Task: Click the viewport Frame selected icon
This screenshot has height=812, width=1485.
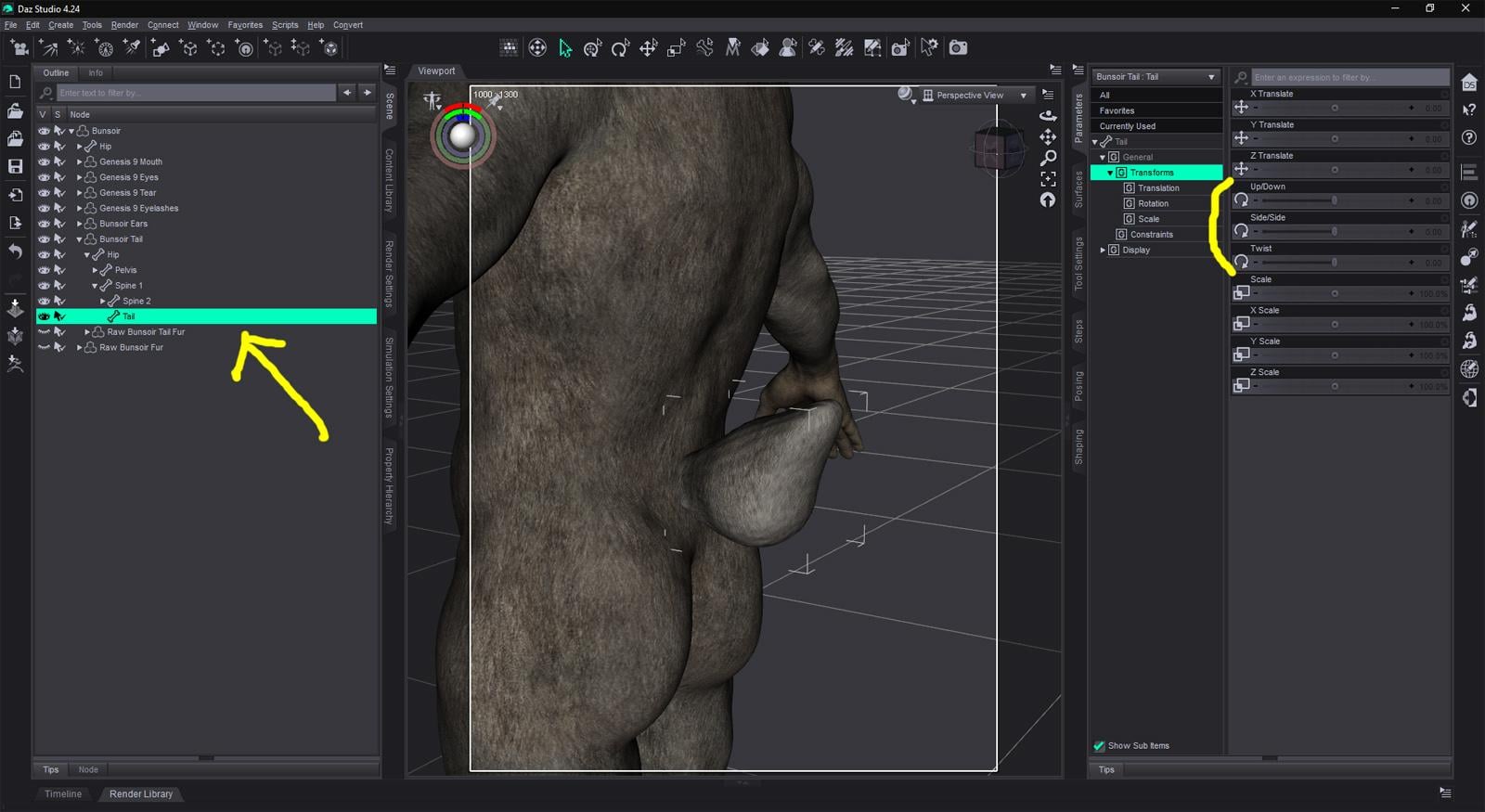Action: click(x=1048, y=178)
